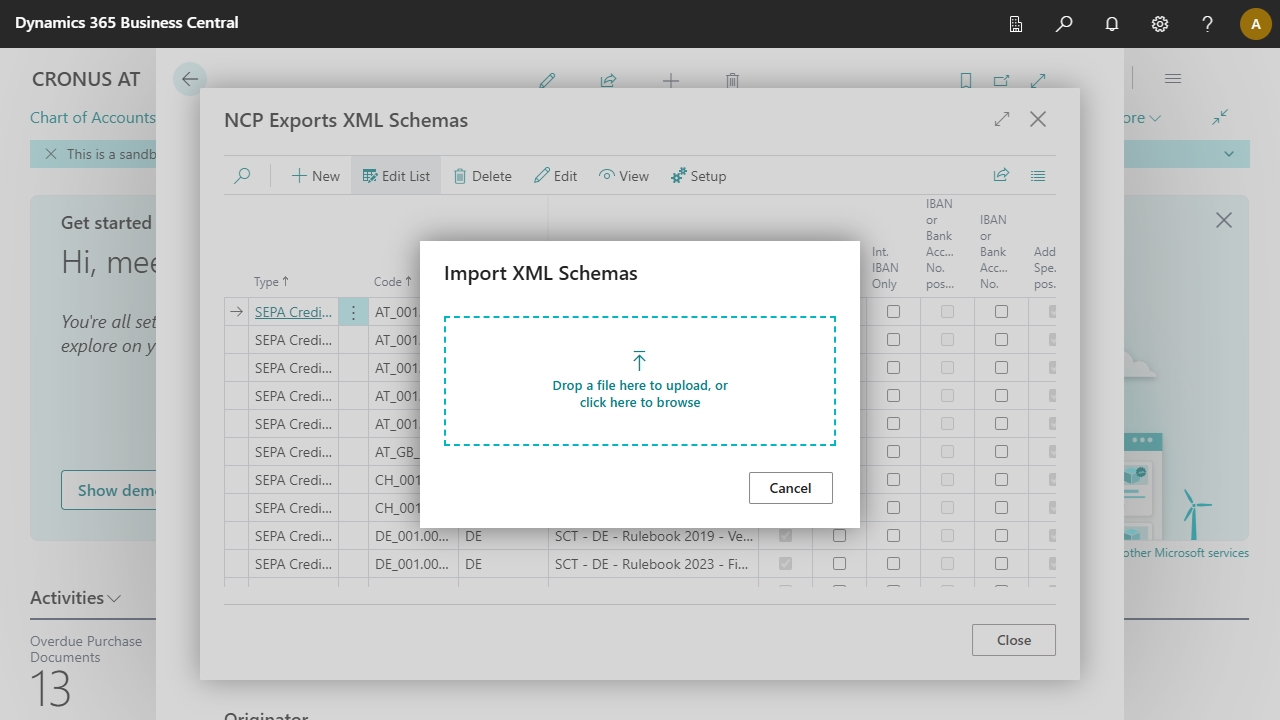The width and height of the screenshot is (1280, 720).
Task: Check the Int. IBAN Only box for DE Rulebook 2019 row
Action: (x=893, y=536)
